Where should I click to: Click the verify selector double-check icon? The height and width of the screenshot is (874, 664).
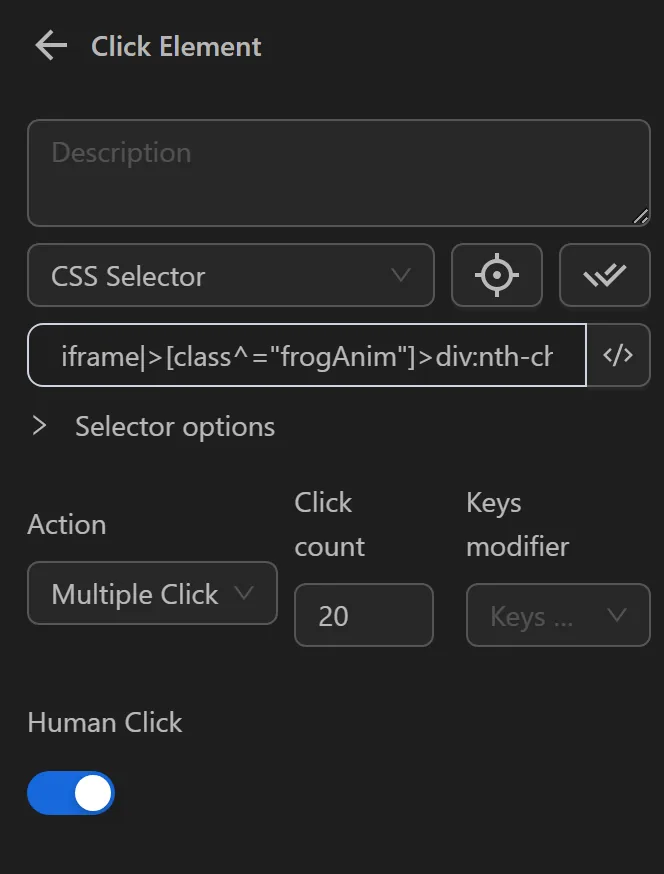[x=604, y=275]
